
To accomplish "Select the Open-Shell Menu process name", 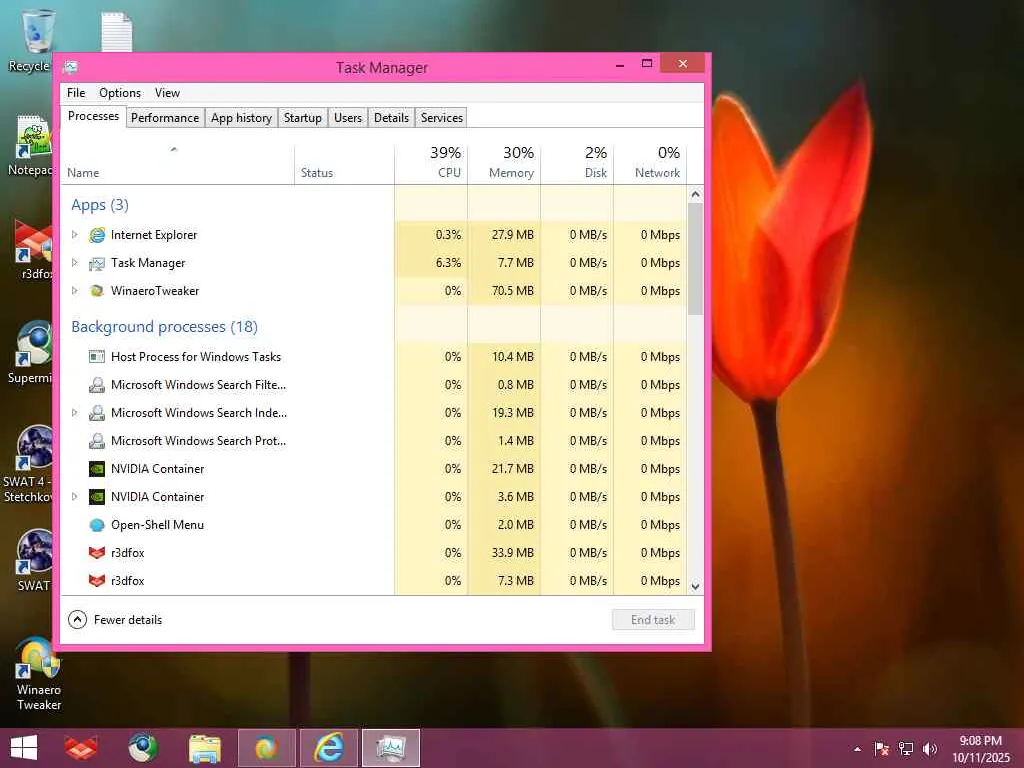I will 157,525.
